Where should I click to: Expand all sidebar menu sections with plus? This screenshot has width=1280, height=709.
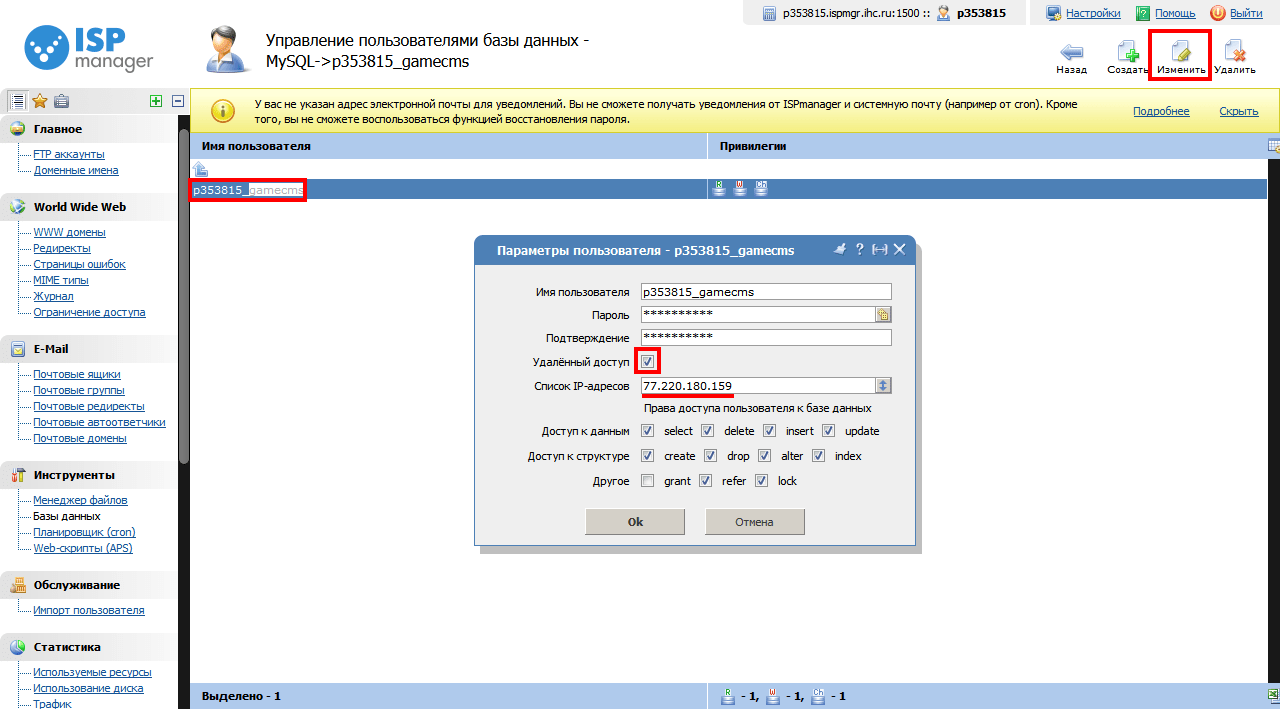155,101
